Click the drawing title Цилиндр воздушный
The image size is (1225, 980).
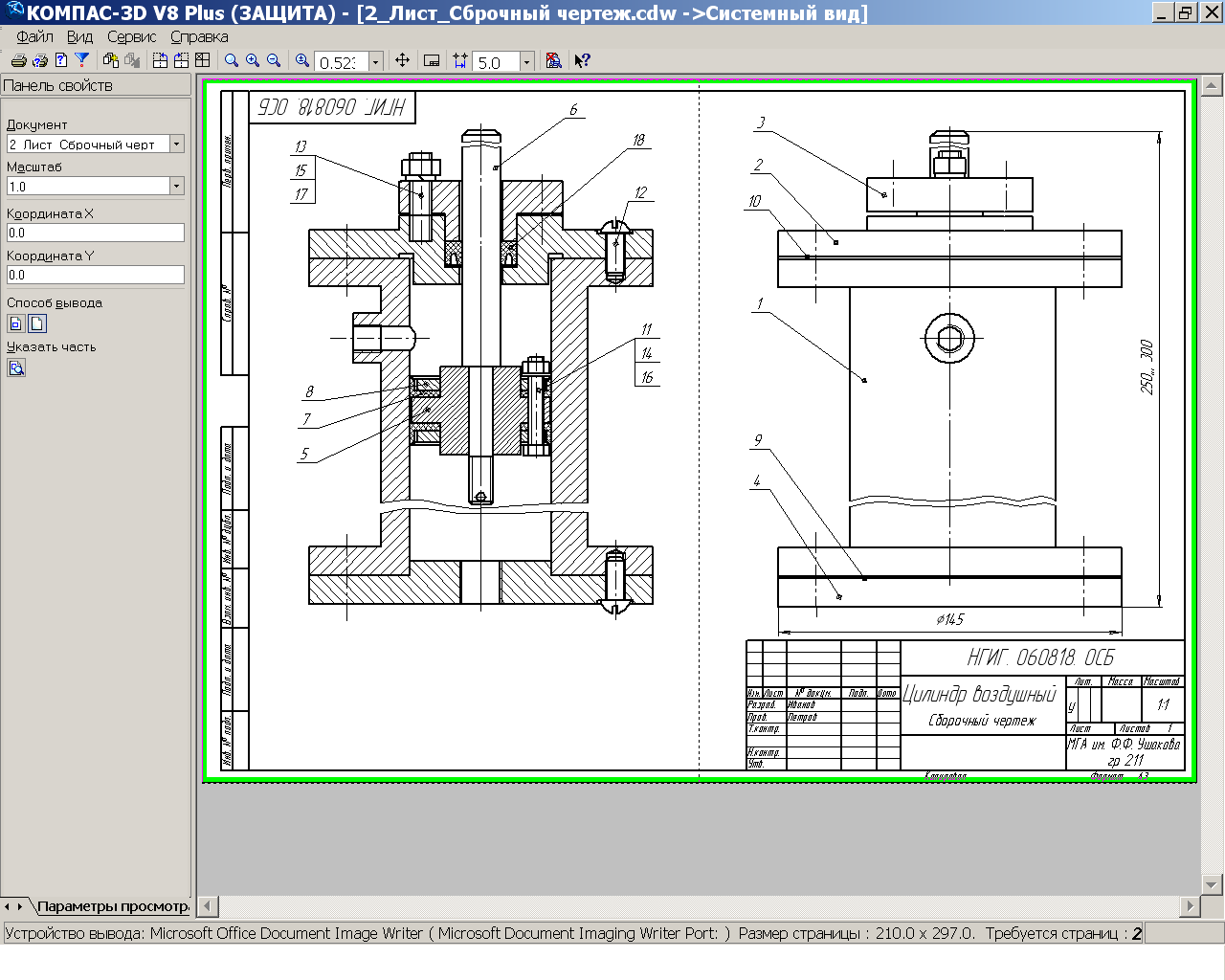click(980, 693)
